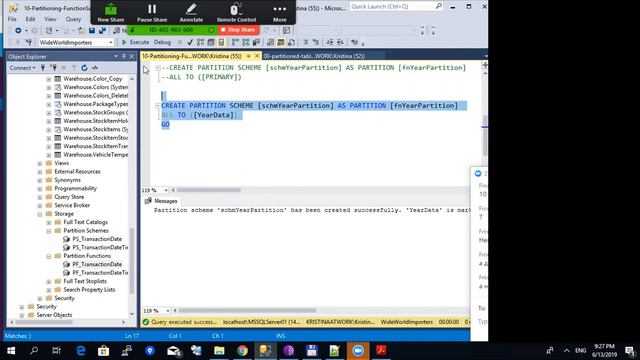Screen dimensions: 640x360
Task: Click the Disconnect plug icon in Object Explorer
Action: [x=53, y=68]
